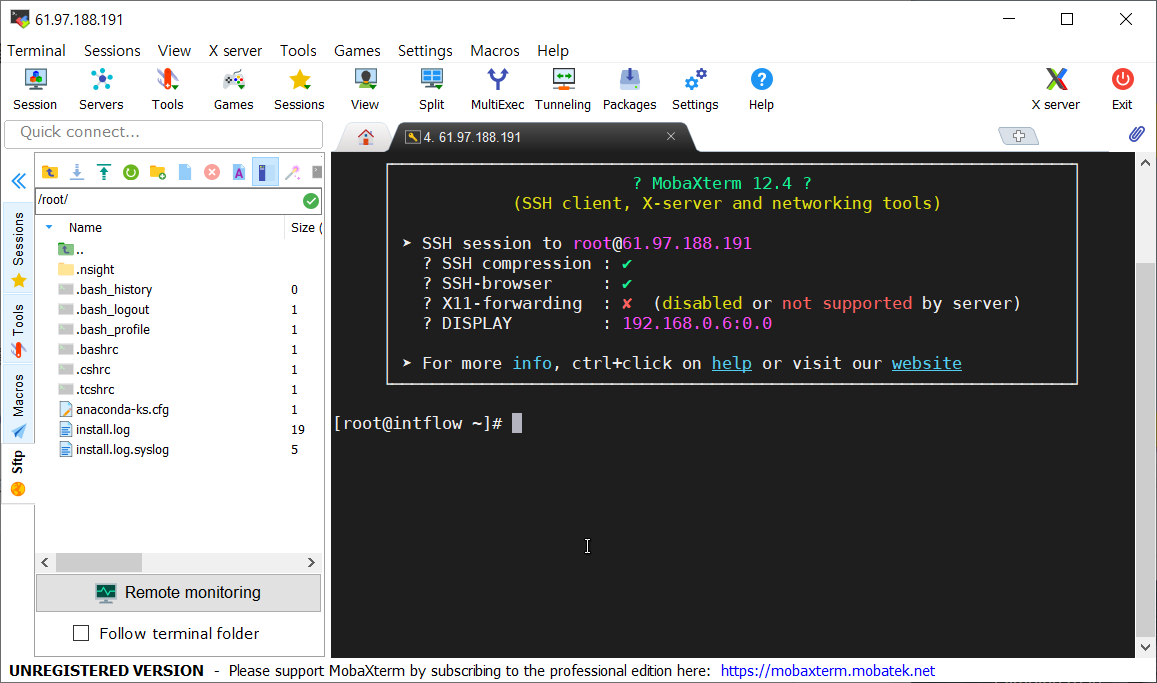Open the mobaxterm.mobatek.net link
The width and height of the screenshot is (1157, 683).
click(x=827, y=671)
